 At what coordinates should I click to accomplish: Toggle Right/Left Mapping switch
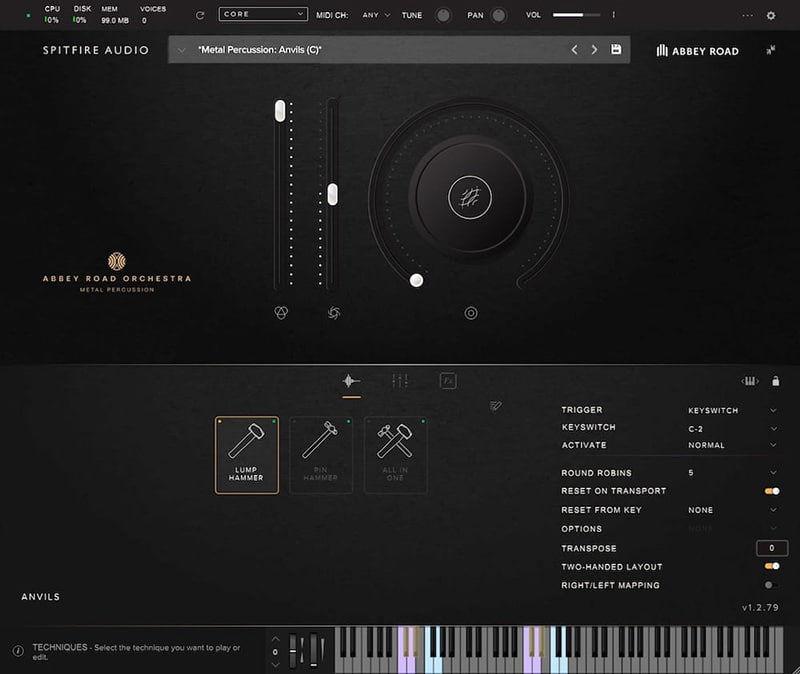click(x=771, y=585)
